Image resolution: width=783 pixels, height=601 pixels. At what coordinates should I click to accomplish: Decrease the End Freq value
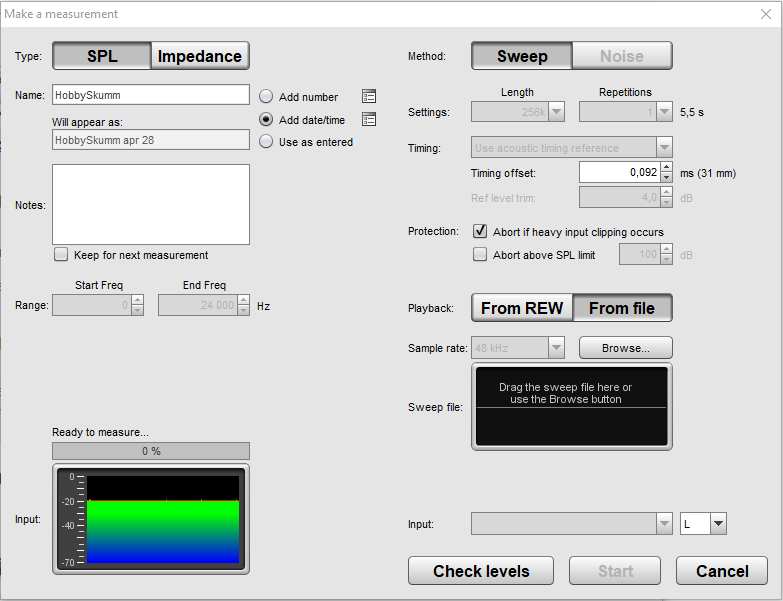point(244,310)
